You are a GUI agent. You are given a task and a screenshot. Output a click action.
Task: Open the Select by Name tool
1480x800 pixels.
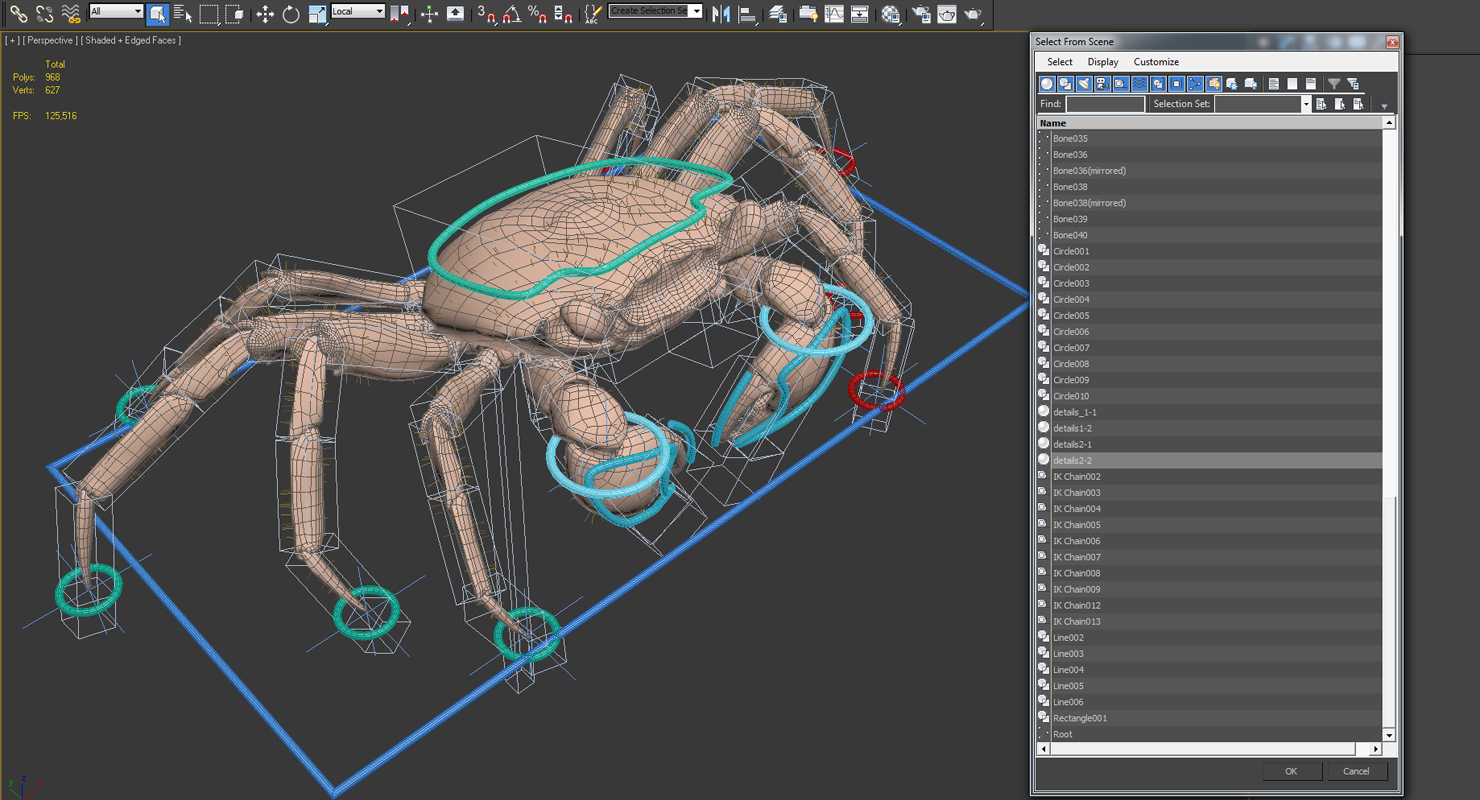tap(183, 14)
